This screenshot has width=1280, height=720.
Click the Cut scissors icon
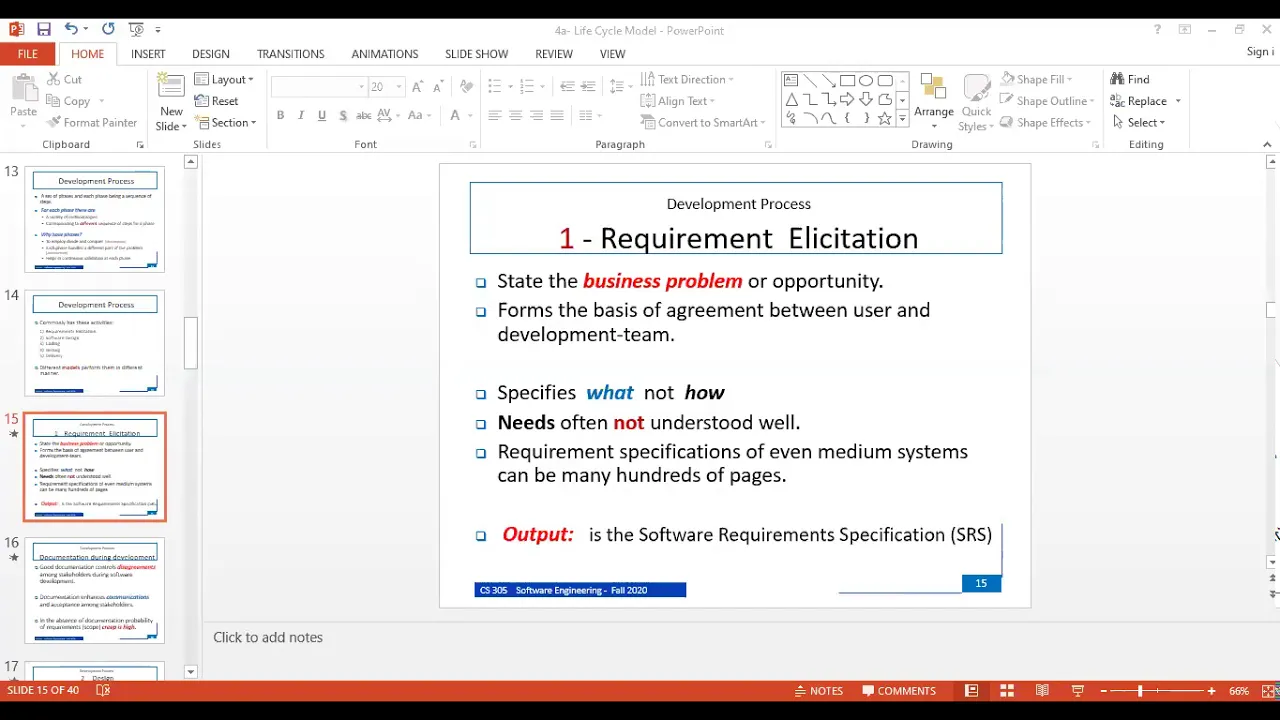tap(53, 79)
